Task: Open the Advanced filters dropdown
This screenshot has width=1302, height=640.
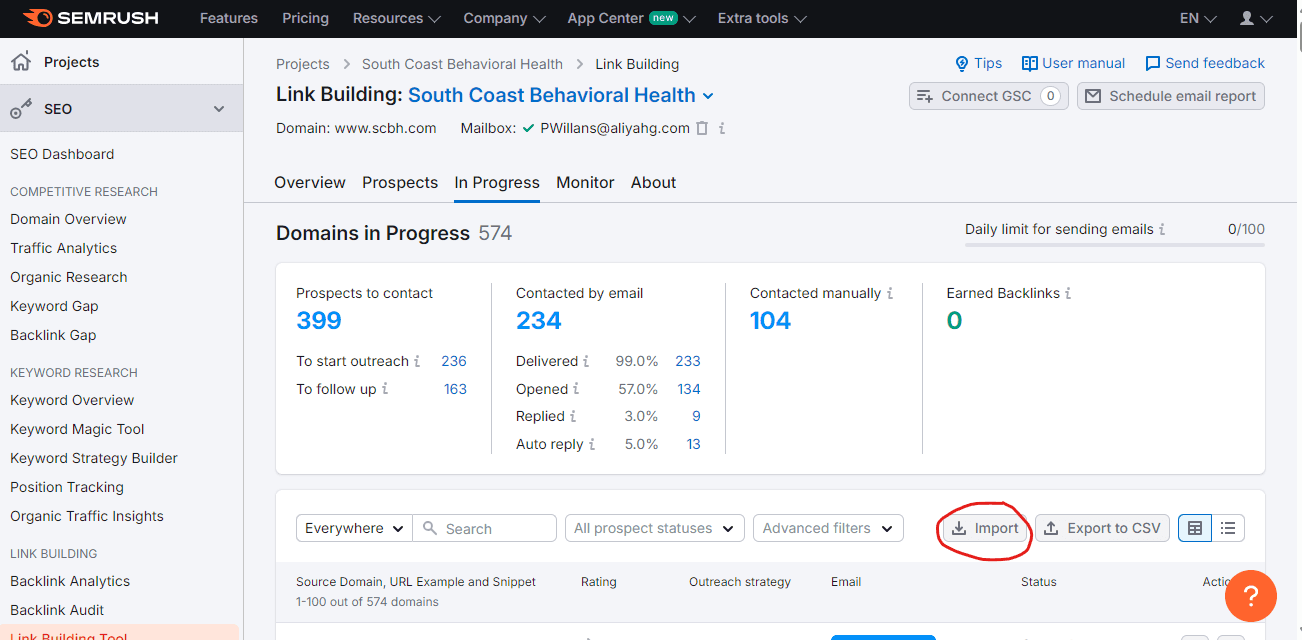Action: pos(828,528)
